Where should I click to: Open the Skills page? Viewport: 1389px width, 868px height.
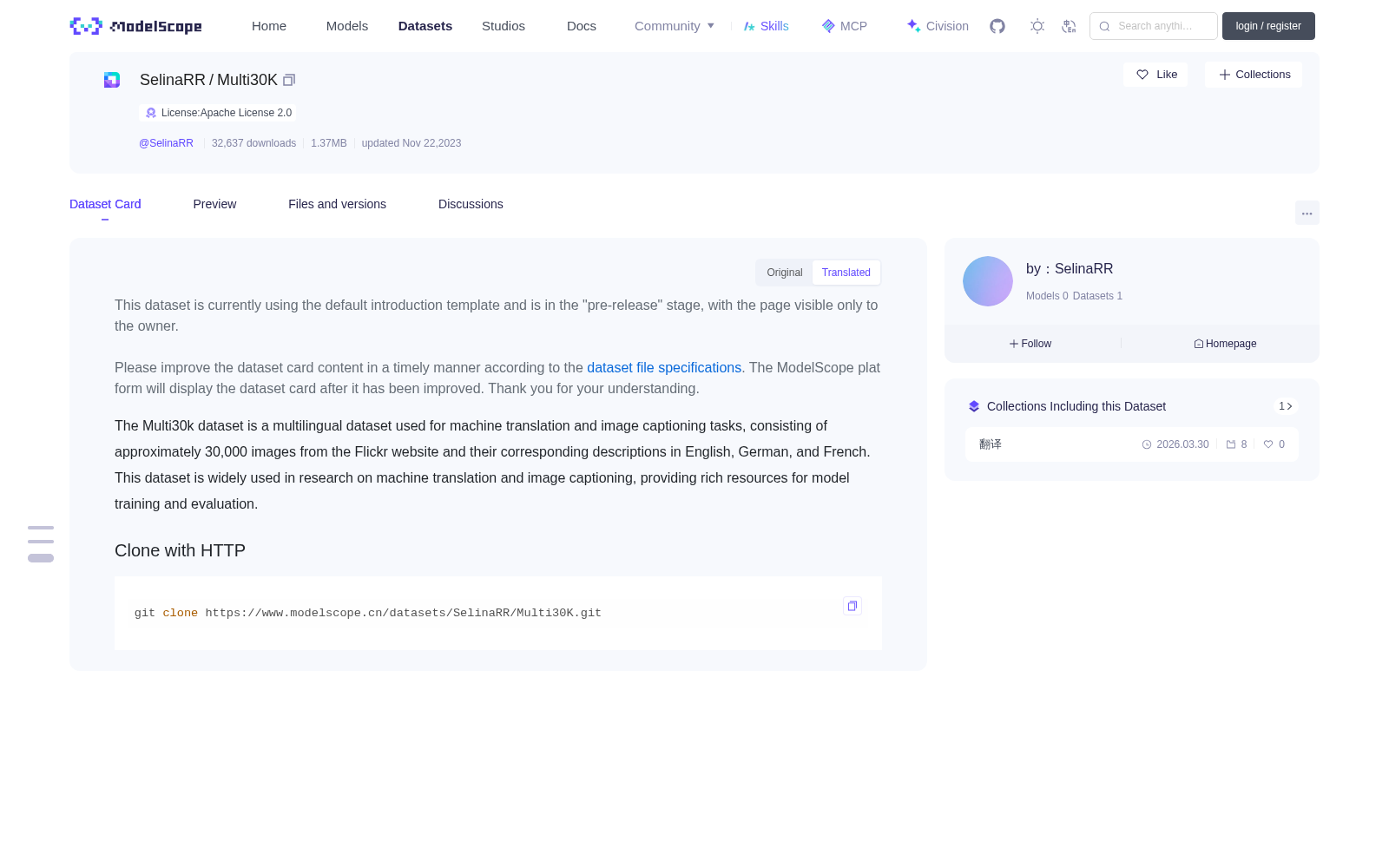pyautogui.click(x=767, y=26)
